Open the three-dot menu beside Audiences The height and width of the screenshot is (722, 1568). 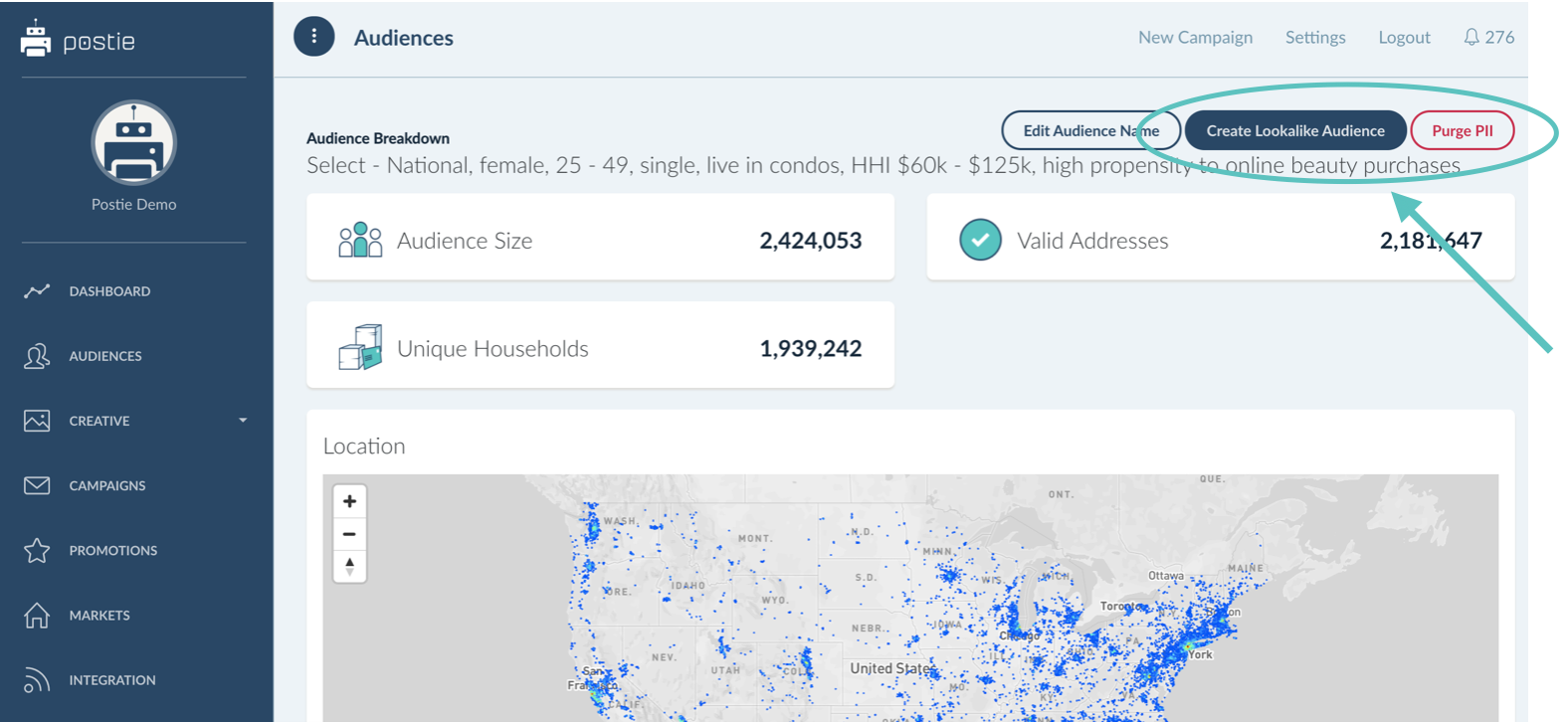tap(314, 37)
